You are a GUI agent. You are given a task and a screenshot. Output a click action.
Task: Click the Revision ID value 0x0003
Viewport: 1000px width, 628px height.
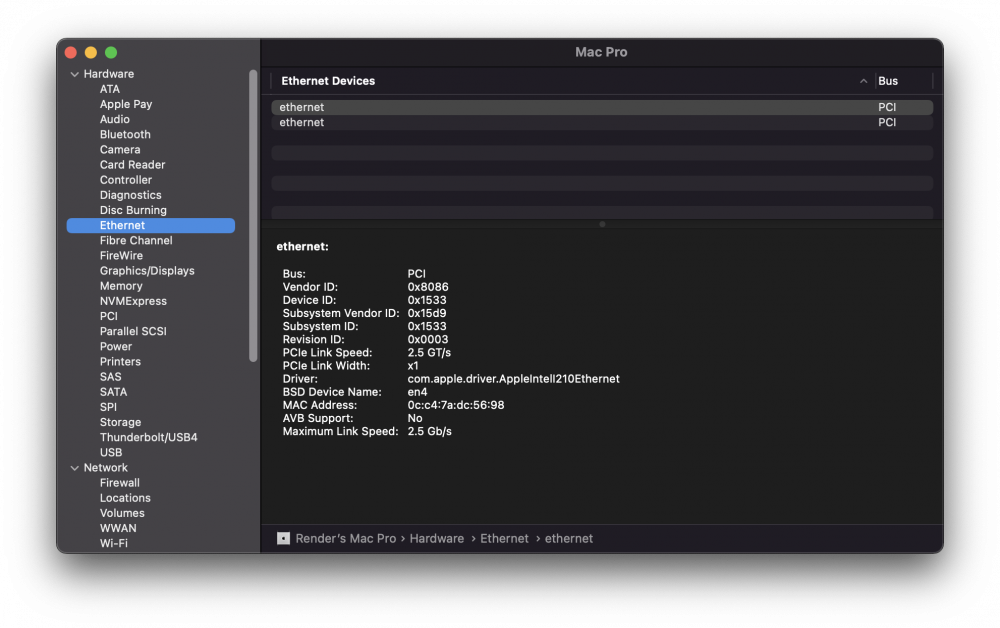pyautogui.click(x=428, y=339)
